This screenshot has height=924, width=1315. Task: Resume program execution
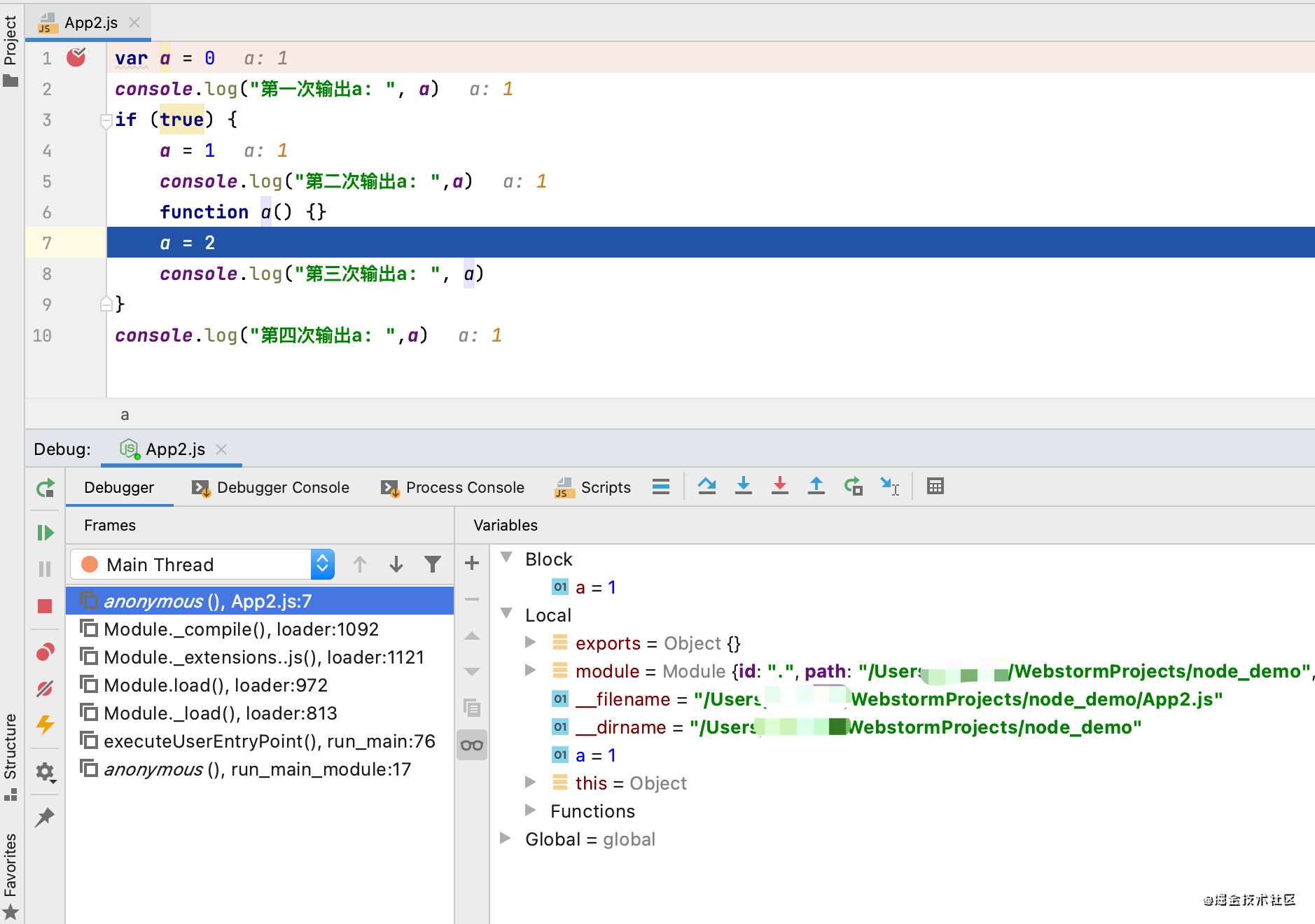point(45,533)
